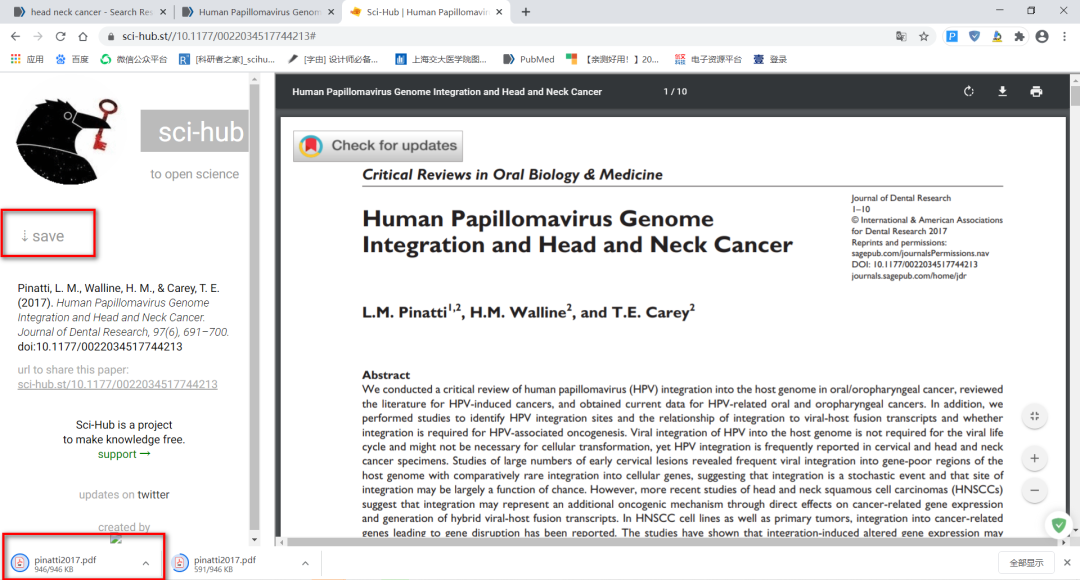Print the document from the PDF toolbar
Screen dimensions: 1080x580
click(1037, 90)
